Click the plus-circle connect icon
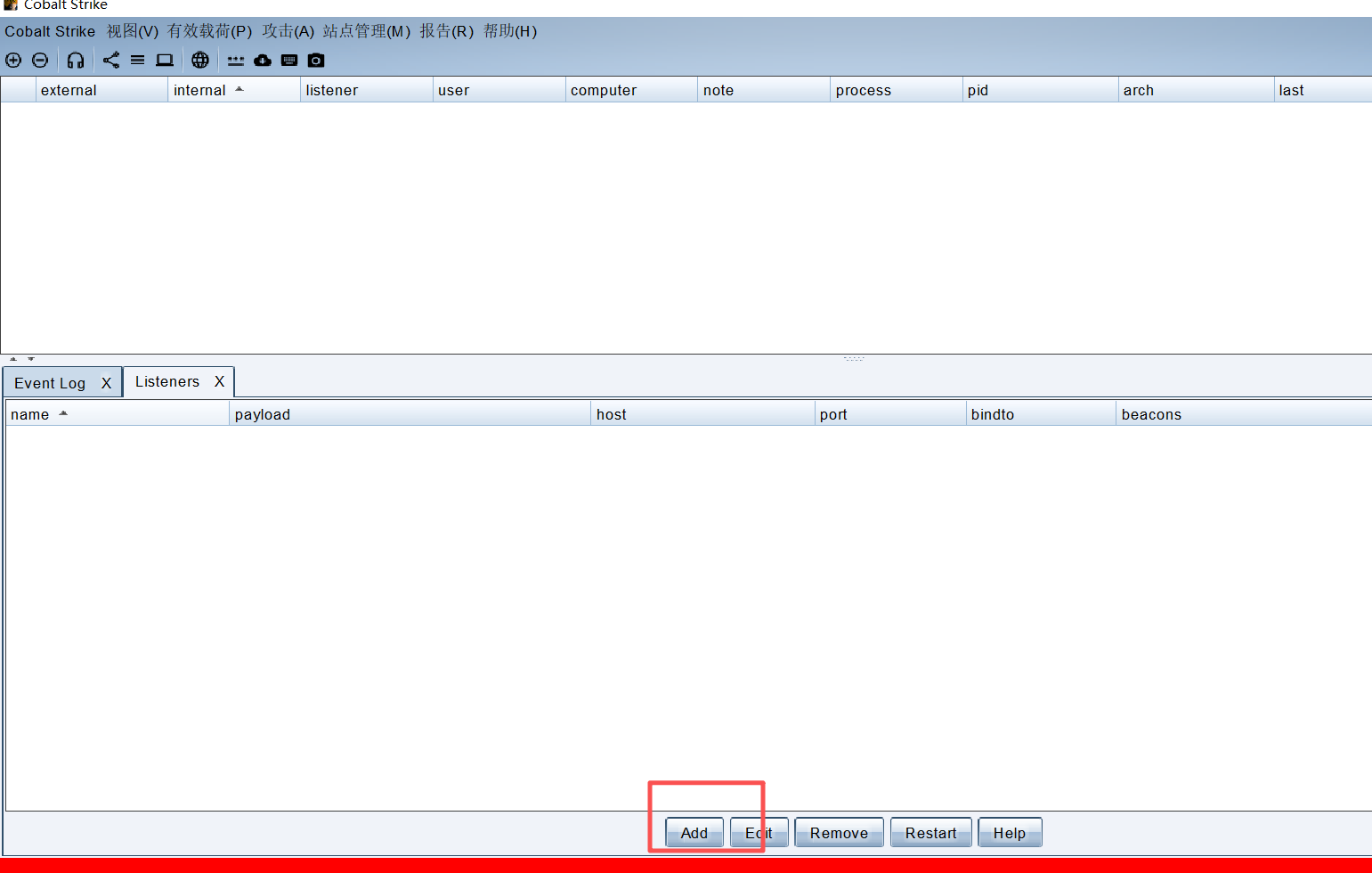Viewport: 1372px width, 873px height. pos(13,61)
